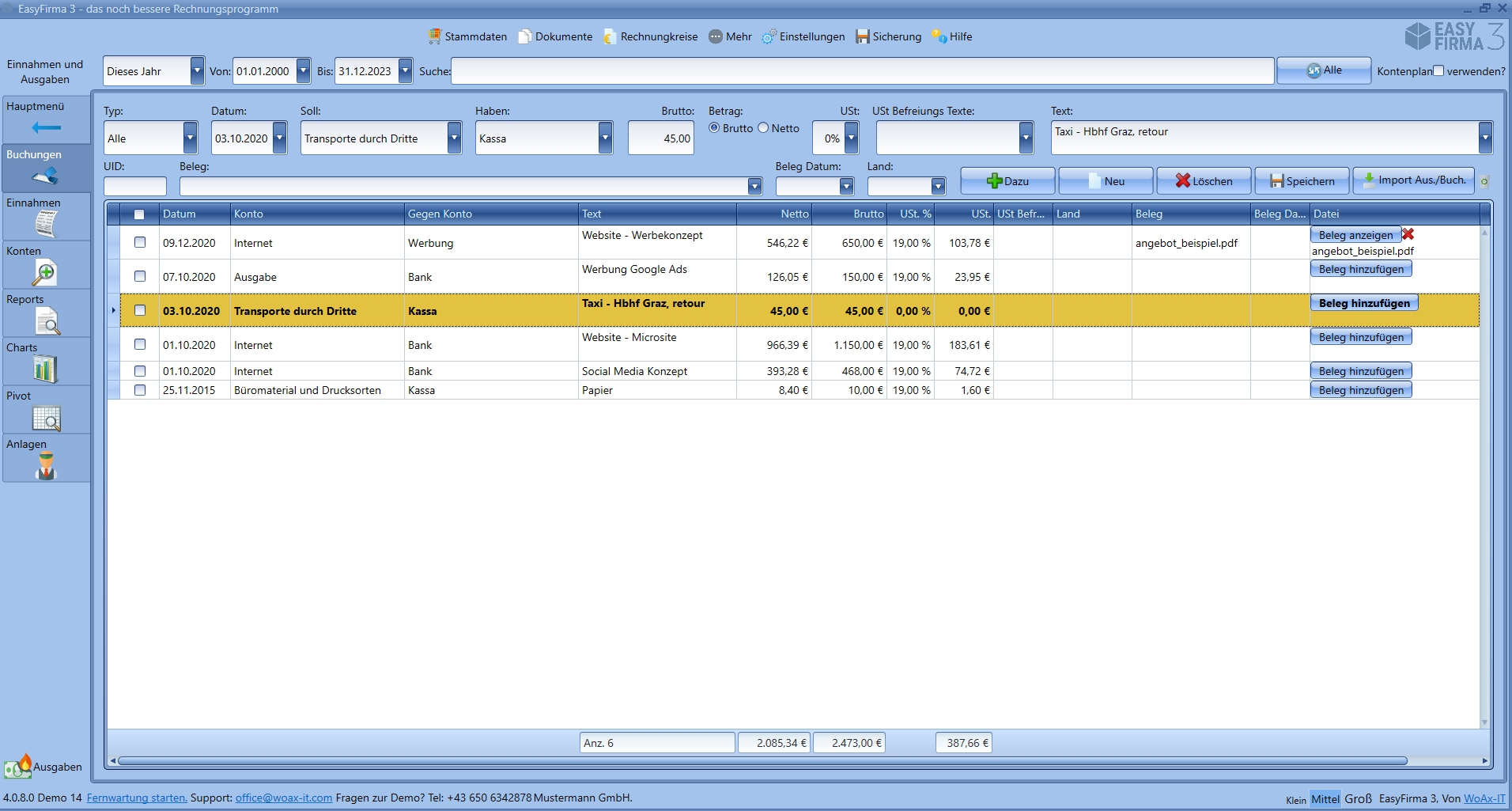The image size is (1512, 811).
Task: Expand the Haben Kassa dropdown
Action: click(605, 138)
